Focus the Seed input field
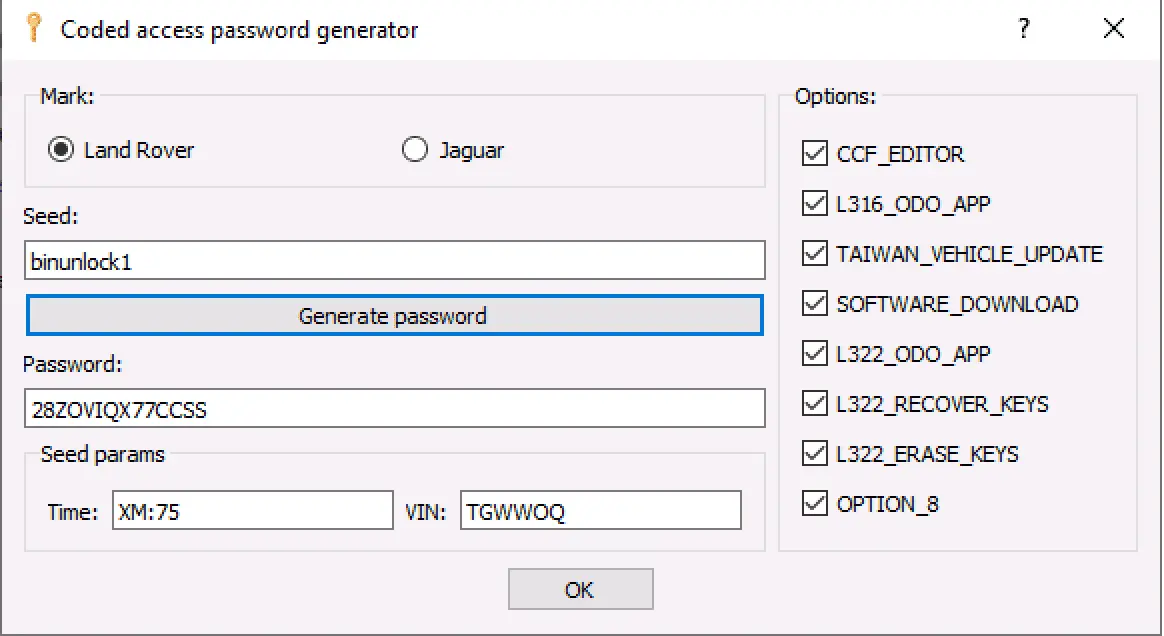 (394, 260)
